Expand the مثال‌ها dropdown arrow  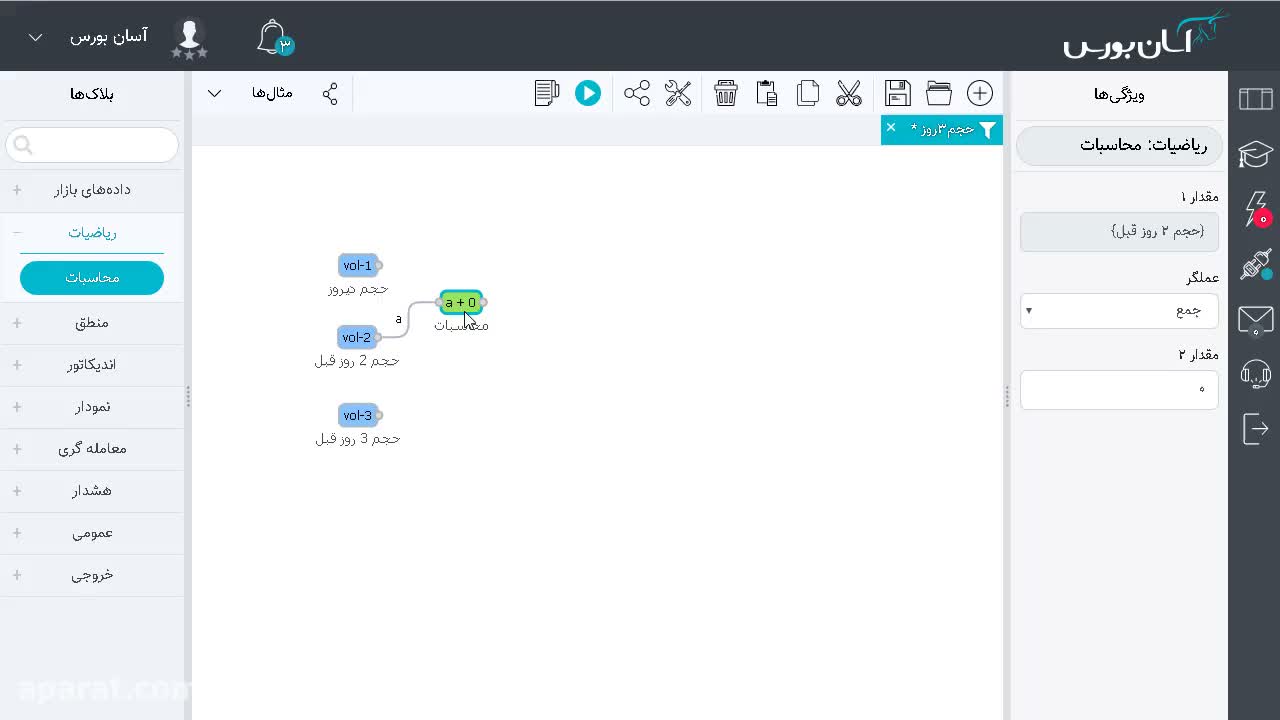[x=214, y=94]
